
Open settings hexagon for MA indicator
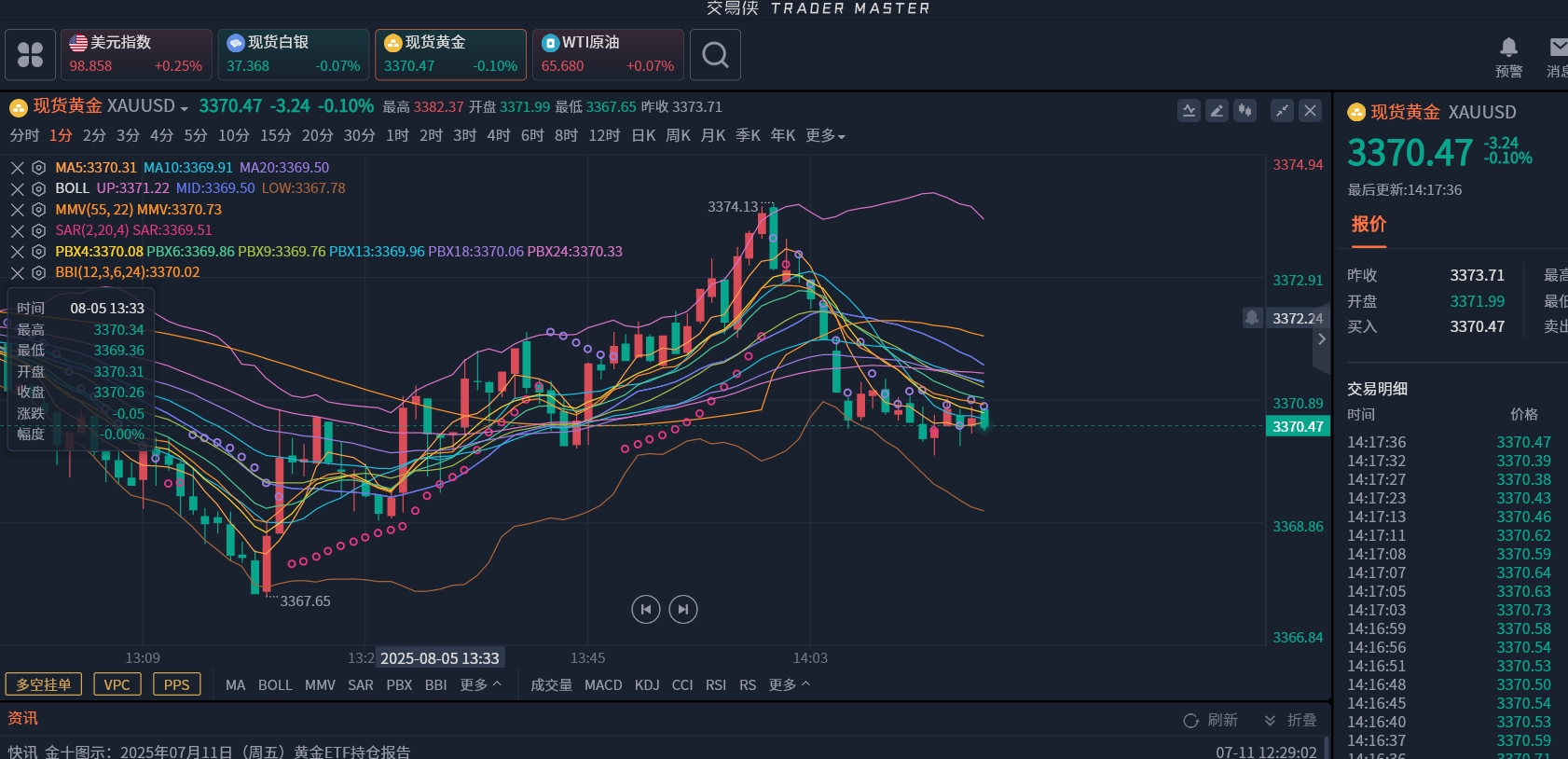click(38, 168)
